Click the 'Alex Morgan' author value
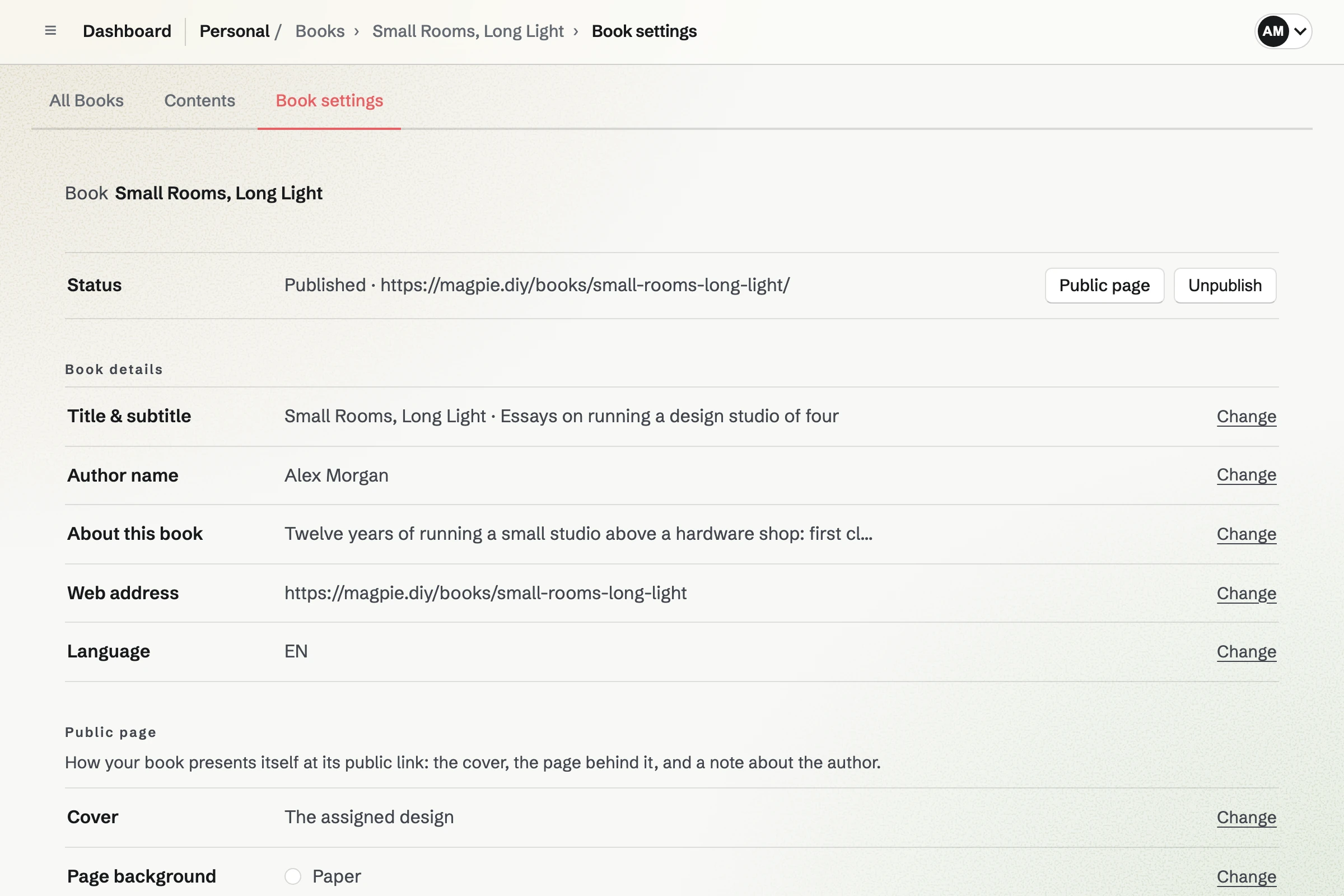Screen dimensions: 1344x896 tap(336, 475)
